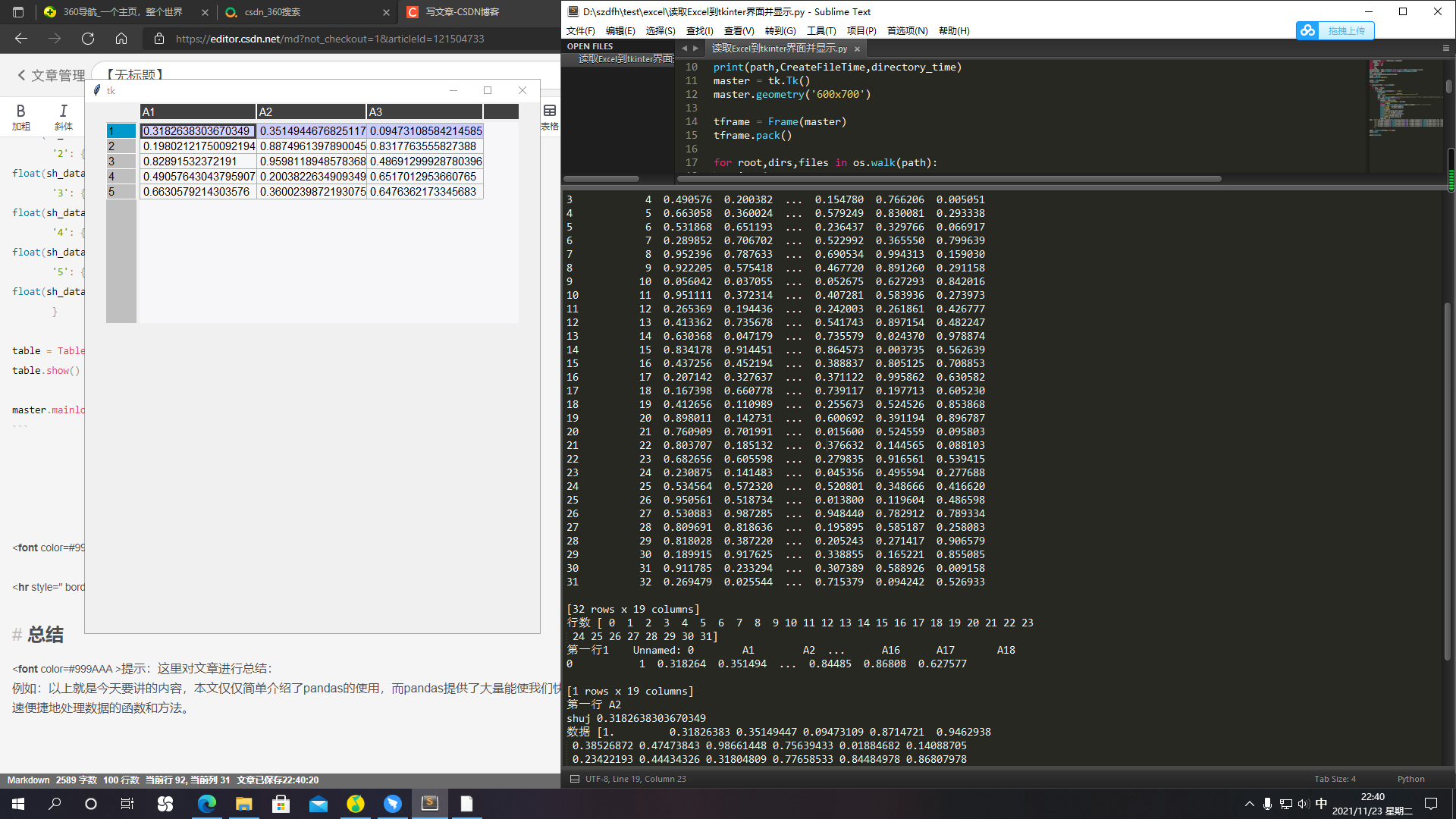Click the Bold formatting icon in CSDN editor

coord(20,111)
